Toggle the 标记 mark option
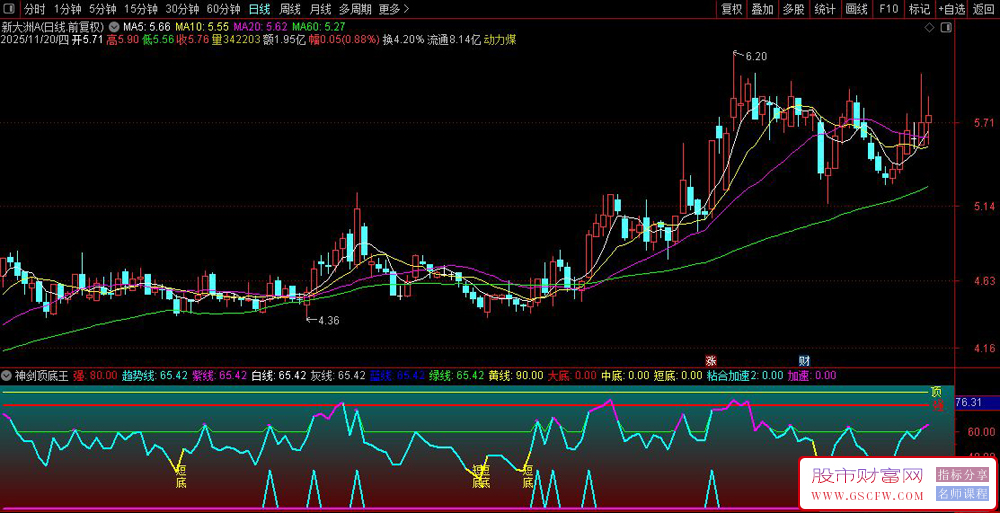 918,9
